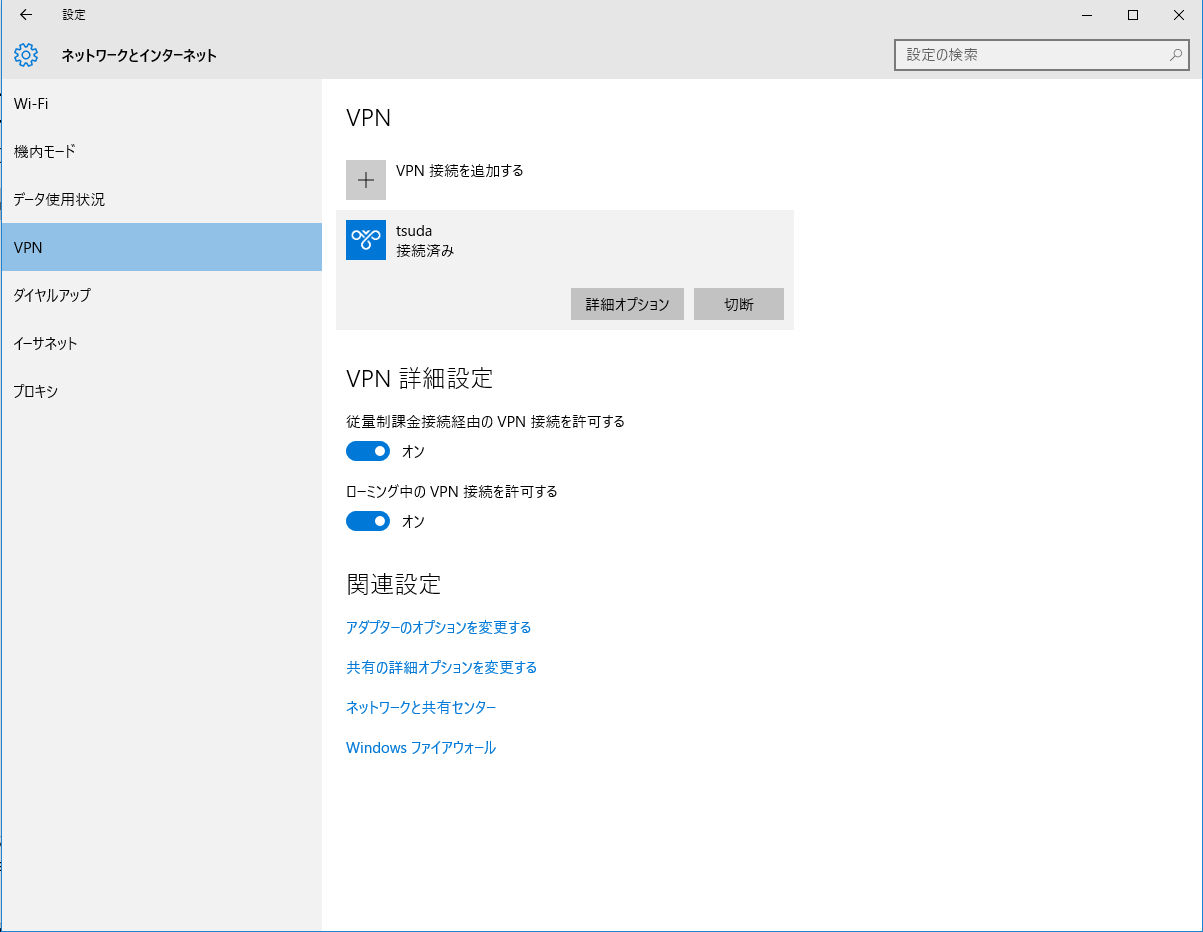
Task: Select the VPN sidebar item
Action: (x=28, y=247)
